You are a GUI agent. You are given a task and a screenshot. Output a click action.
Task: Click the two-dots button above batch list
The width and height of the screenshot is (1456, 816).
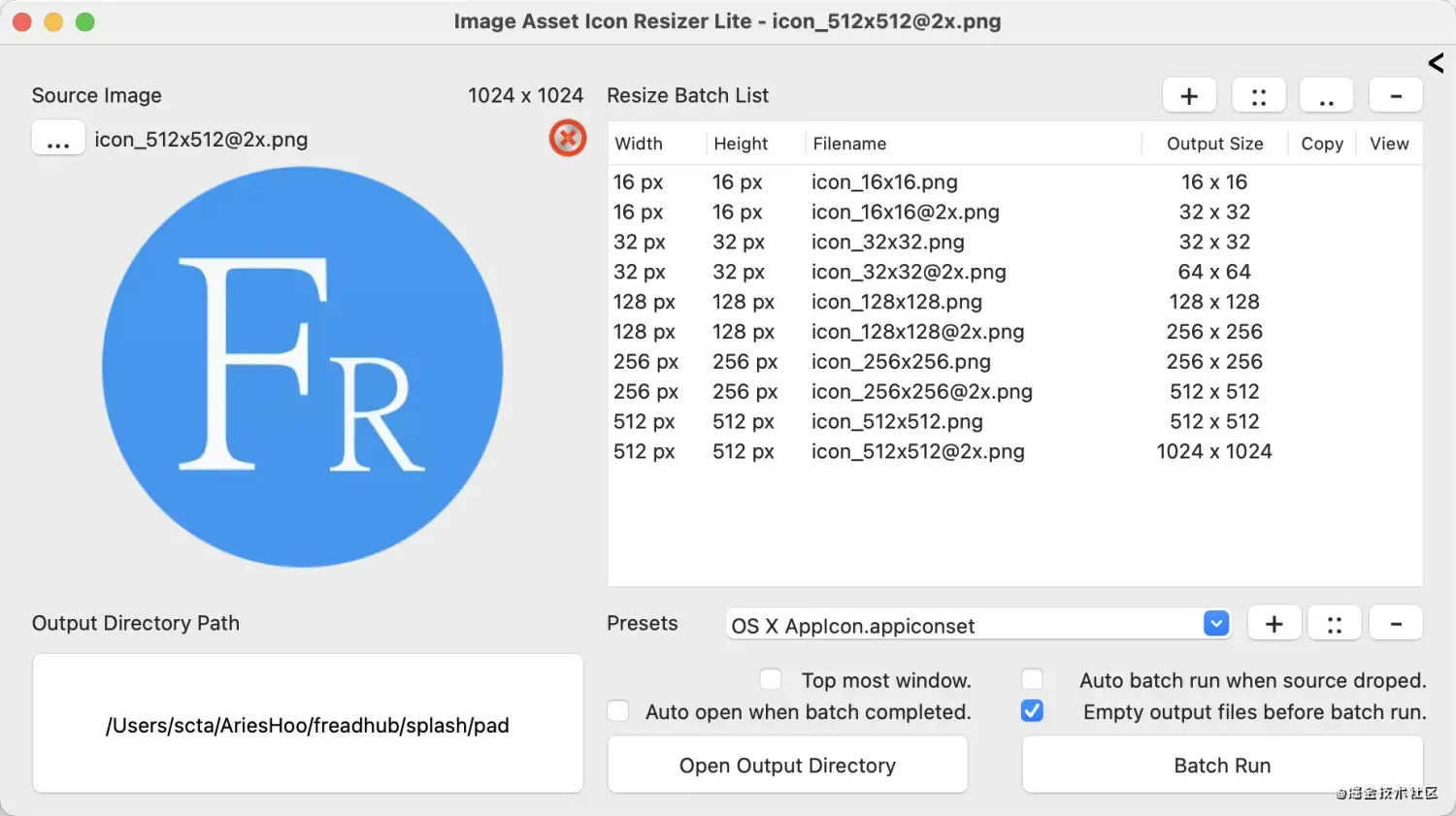click(1326, 96)
